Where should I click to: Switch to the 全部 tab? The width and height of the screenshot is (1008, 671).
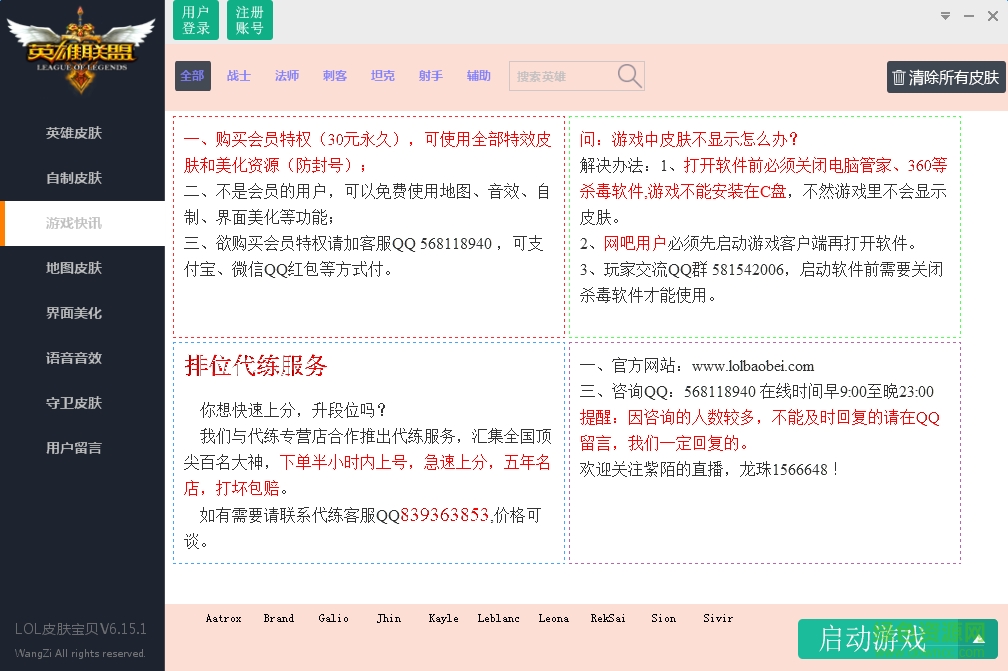[x=192, y=75]
